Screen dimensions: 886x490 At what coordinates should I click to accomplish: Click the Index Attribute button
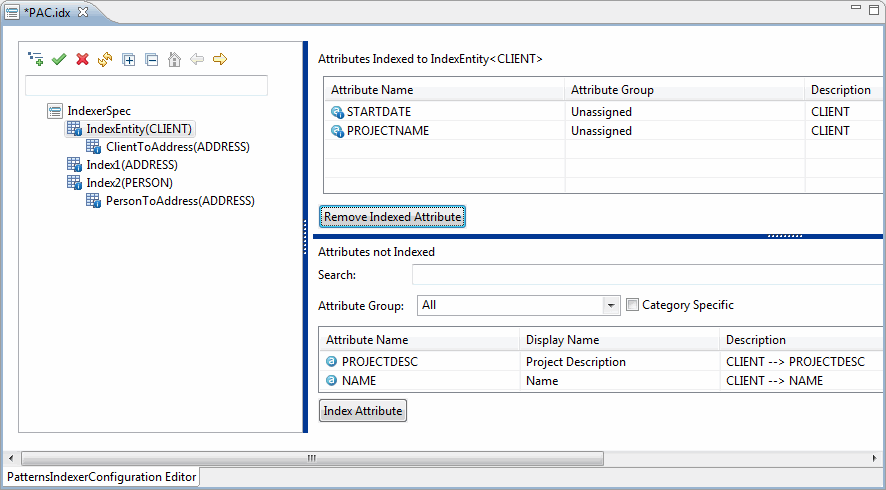pyautogui.click(x=363, y=411)
